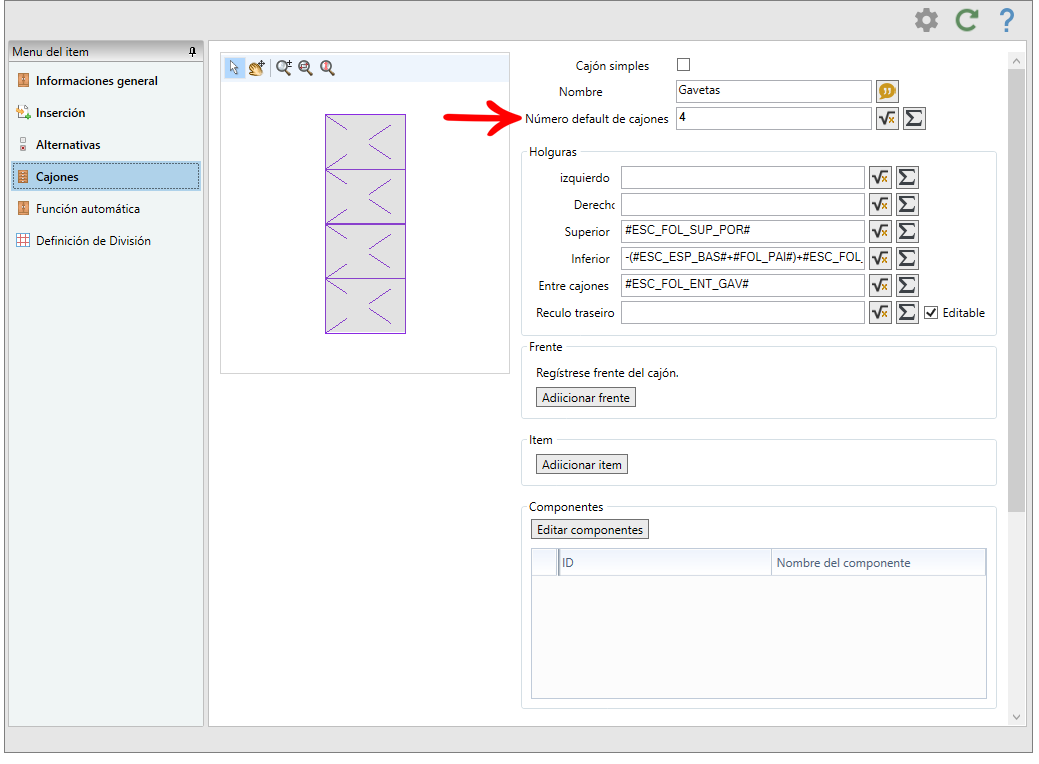Click sigma icon for Inferior holgura

pyautogui.click(x=907, y=258)
